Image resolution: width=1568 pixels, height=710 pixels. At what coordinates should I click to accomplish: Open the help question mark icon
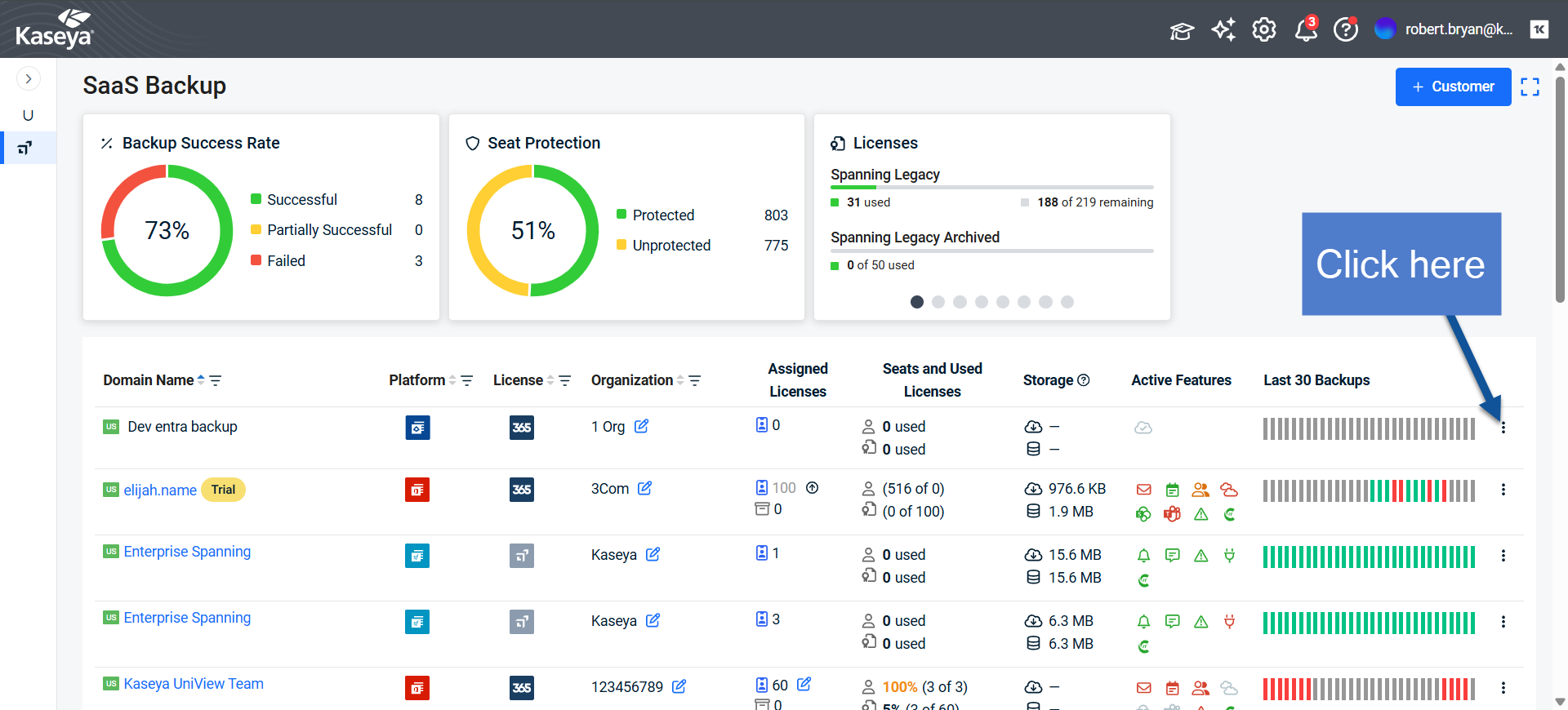coord(1345,30)
